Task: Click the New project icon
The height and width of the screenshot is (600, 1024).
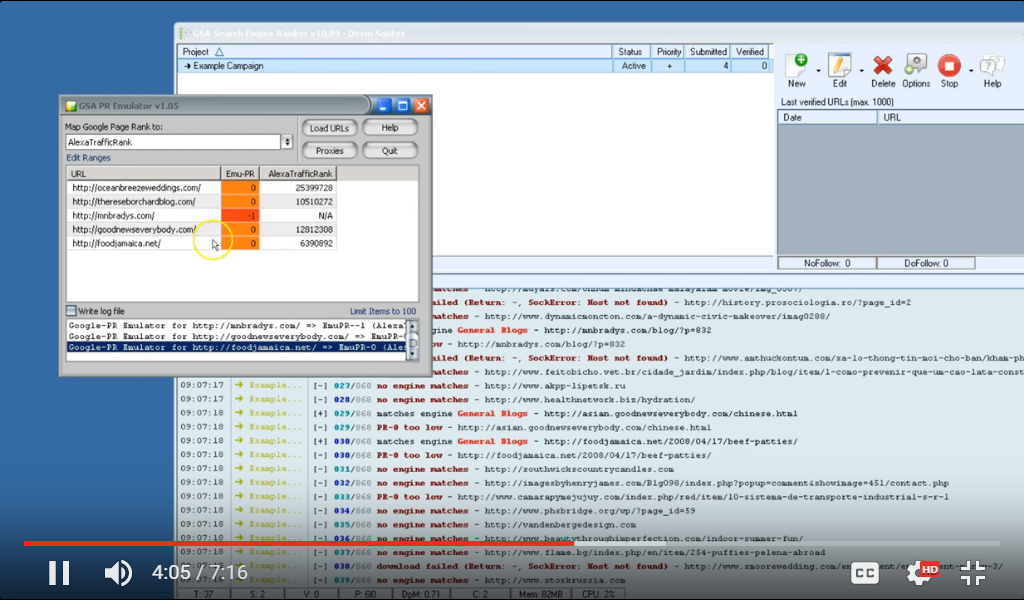Action: [797, 71]
